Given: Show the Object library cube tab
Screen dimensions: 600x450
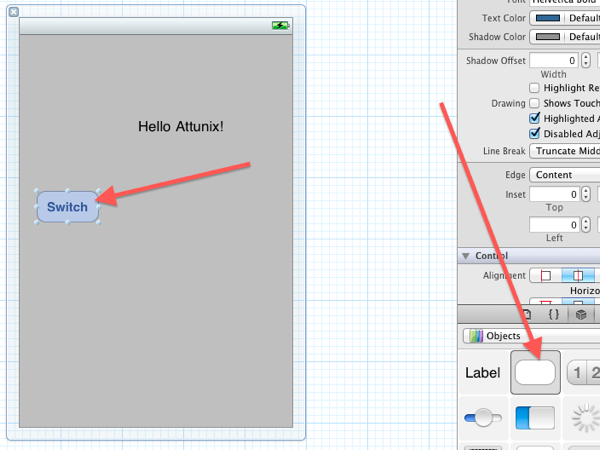Looking at the screenshot, I should tap(581, 315).
